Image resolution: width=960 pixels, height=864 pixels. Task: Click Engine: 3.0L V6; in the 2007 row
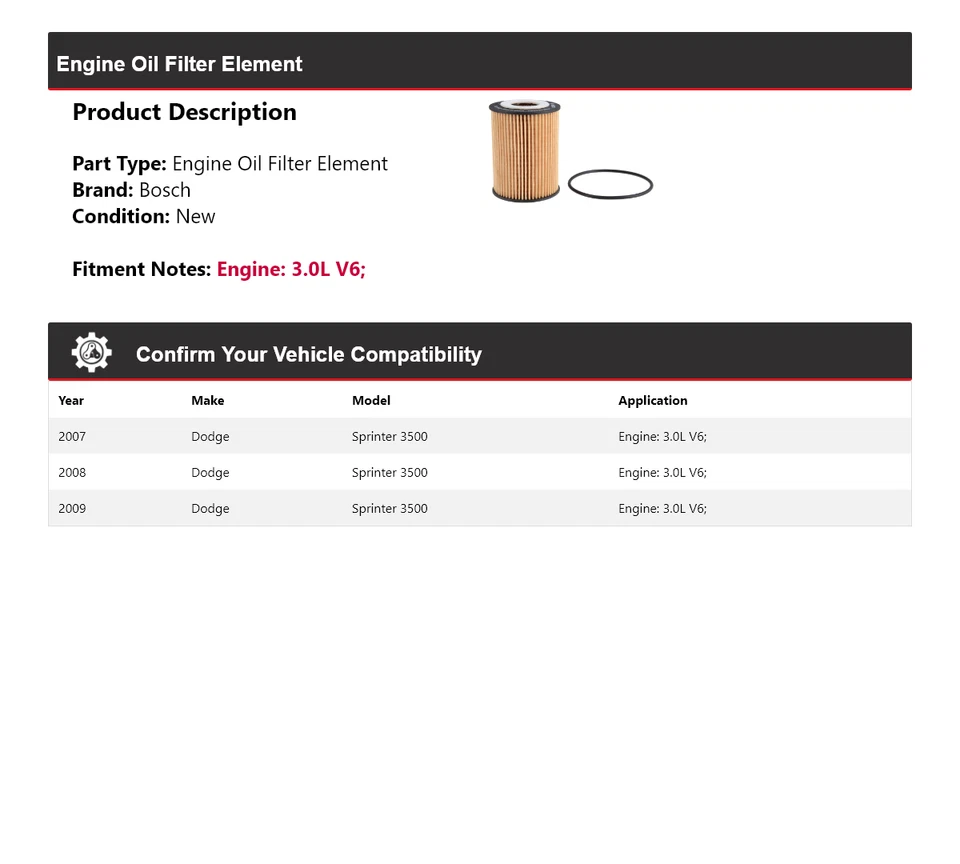662,437
